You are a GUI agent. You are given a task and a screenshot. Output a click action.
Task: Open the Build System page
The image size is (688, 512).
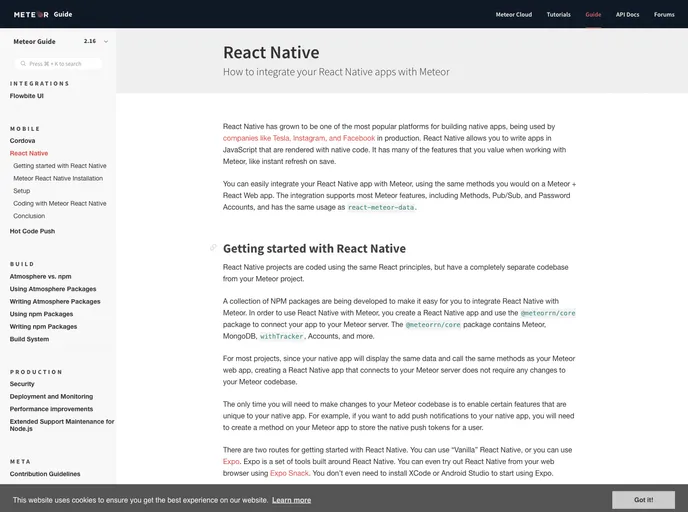(29, 339)
